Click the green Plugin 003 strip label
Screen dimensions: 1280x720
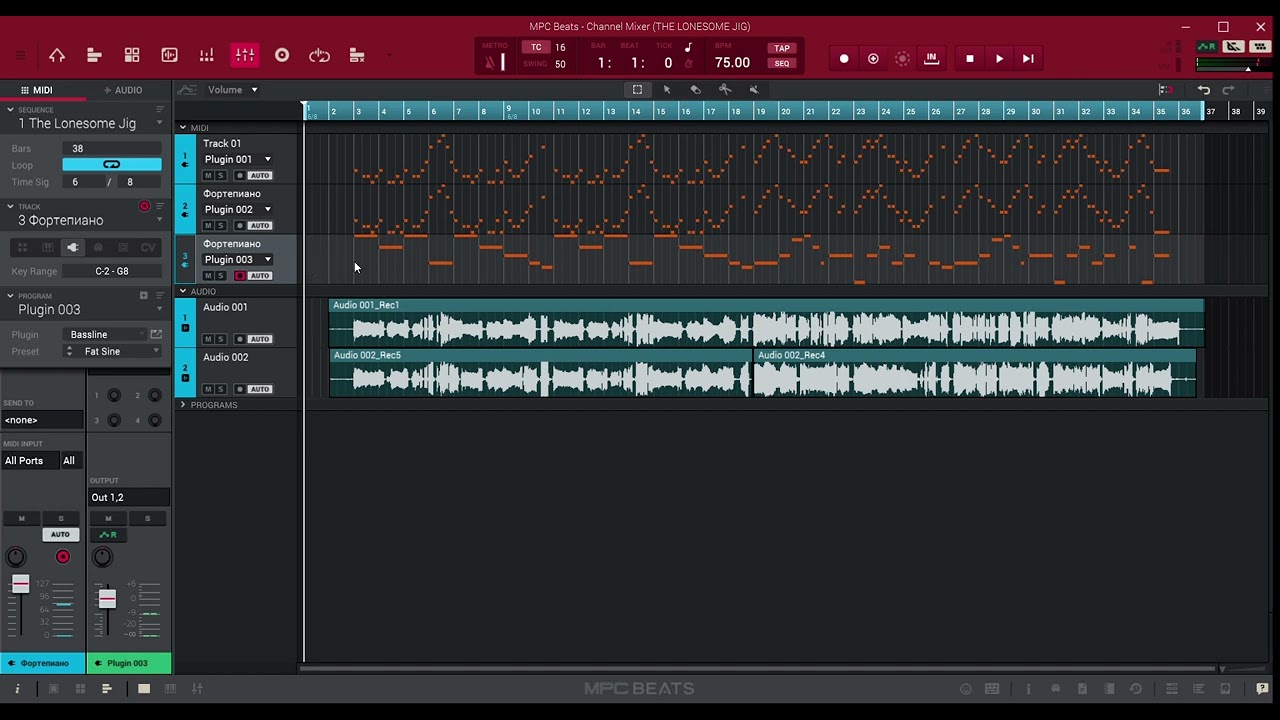point(129,663)
